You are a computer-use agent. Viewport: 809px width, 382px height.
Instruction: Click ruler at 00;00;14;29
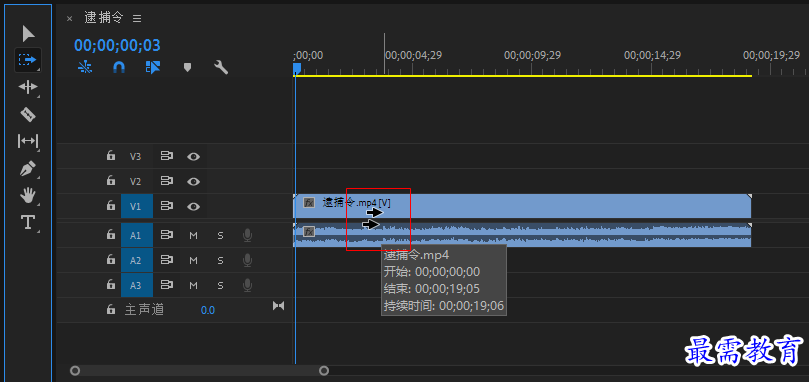[652, 55]
